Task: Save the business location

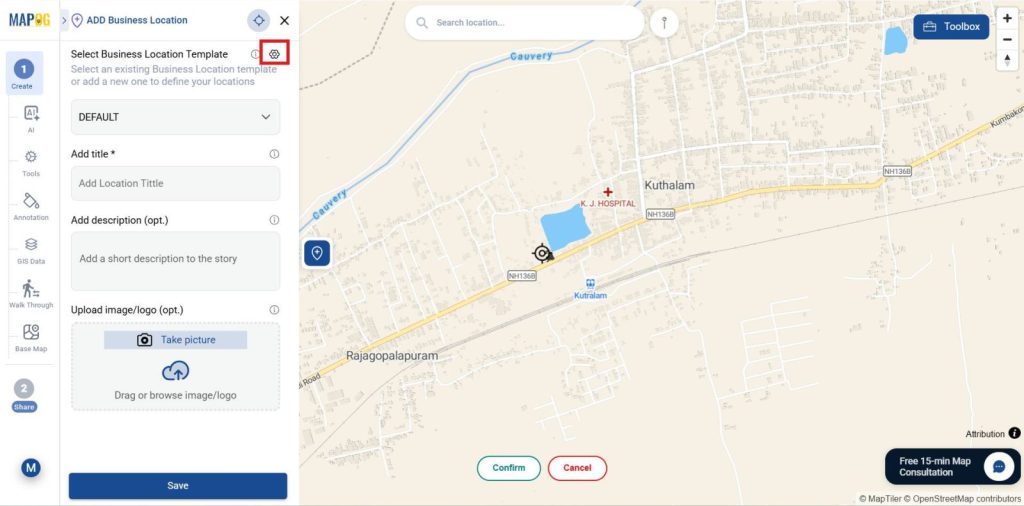Action: [x=178, y=486]
